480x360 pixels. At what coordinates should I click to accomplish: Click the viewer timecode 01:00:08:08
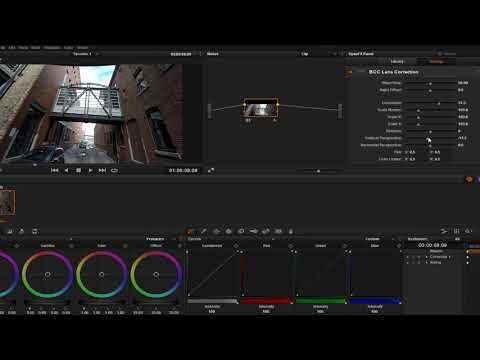click(x=183, y=170)
